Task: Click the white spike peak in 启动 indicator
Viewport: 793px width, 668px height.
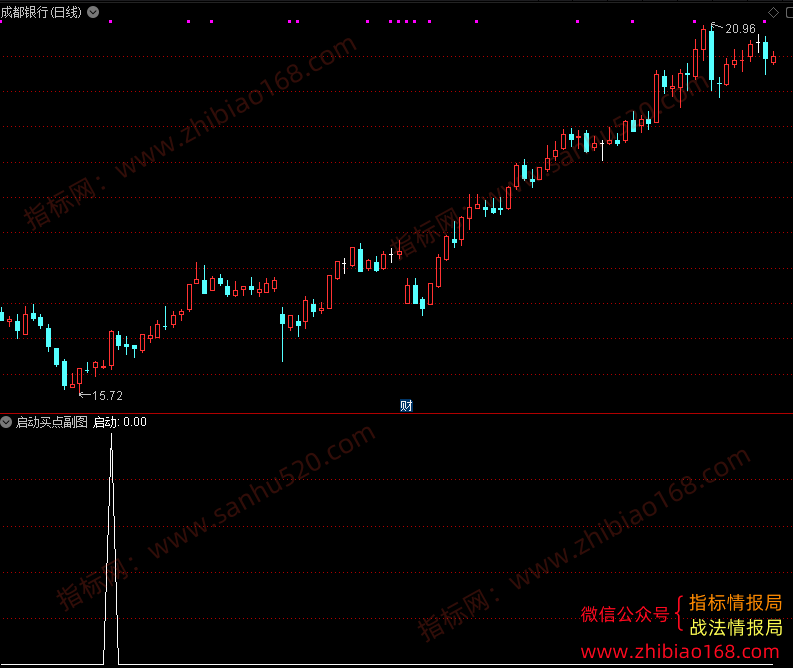Action: (111, 436)
